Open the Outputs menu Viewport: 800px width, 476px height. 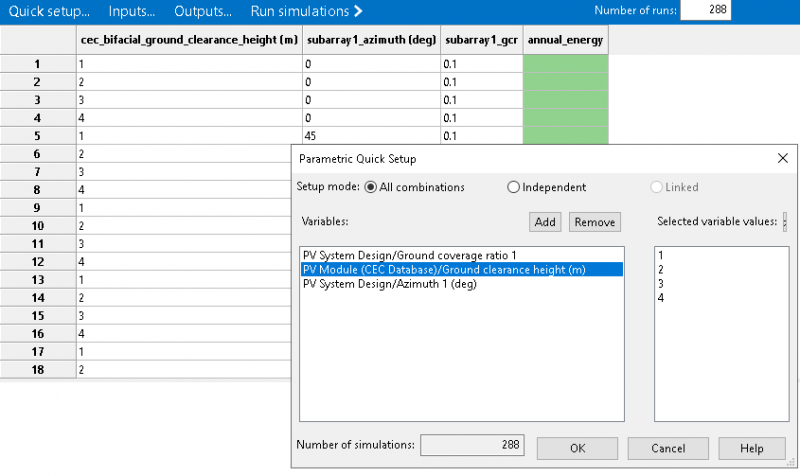click(203, 11)
